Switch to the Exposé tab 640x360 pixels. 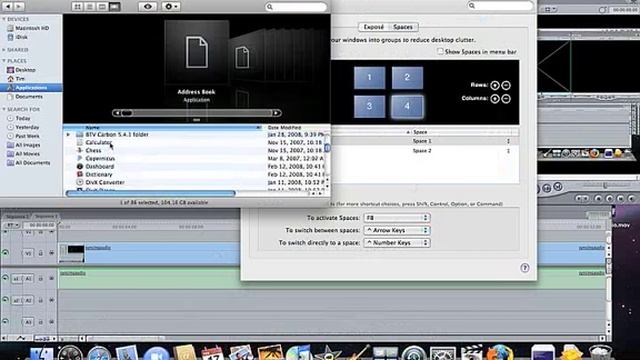tap(373, 27)
